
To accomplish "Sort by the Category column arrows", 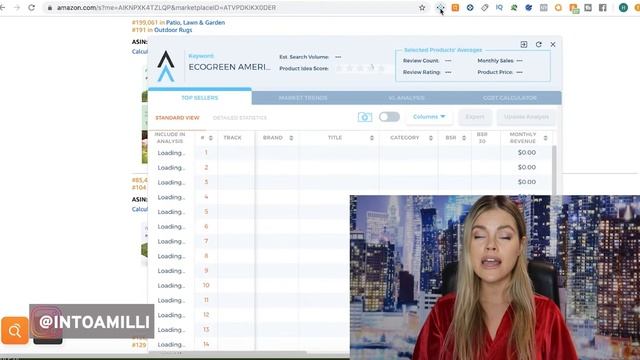I will click(x=431, y=138).
